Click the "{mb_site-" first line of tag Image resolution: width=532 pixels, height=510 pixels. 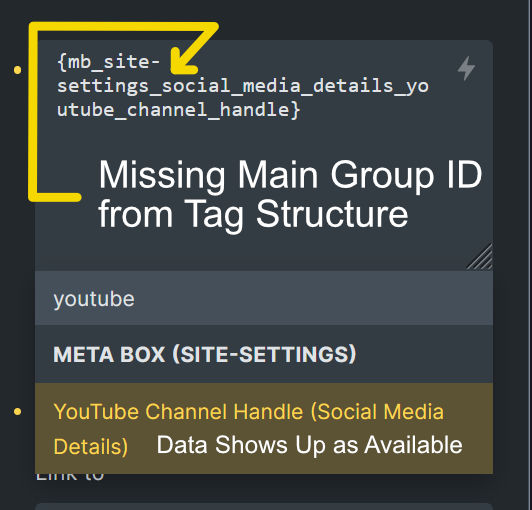(109, 62)
